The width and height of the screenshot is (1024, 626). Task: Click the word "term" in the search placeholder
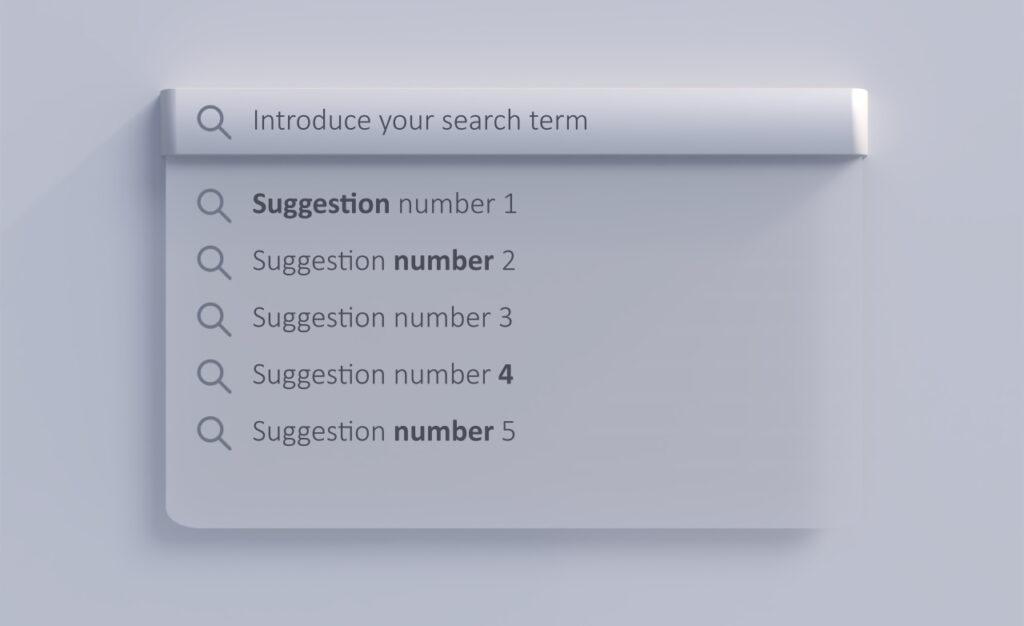tap(561, 122)
